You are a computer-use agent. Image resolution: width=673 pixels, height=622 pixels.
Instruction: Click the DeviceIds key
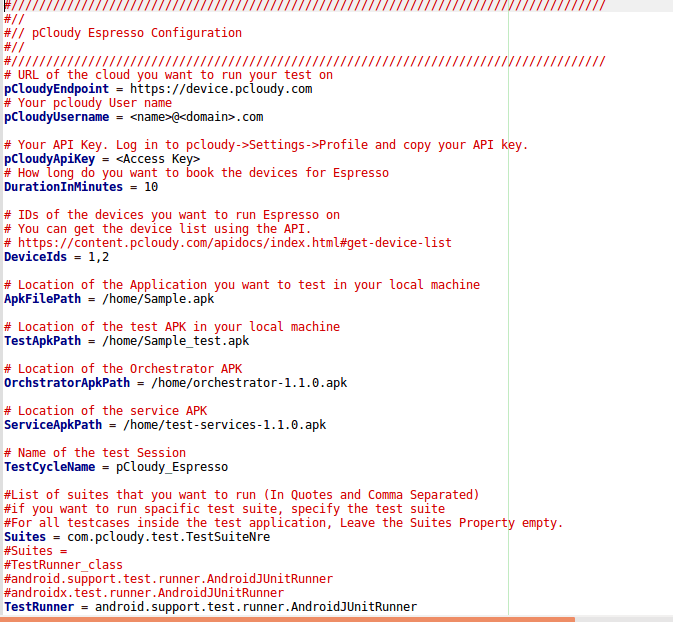(x=36, y=257)
